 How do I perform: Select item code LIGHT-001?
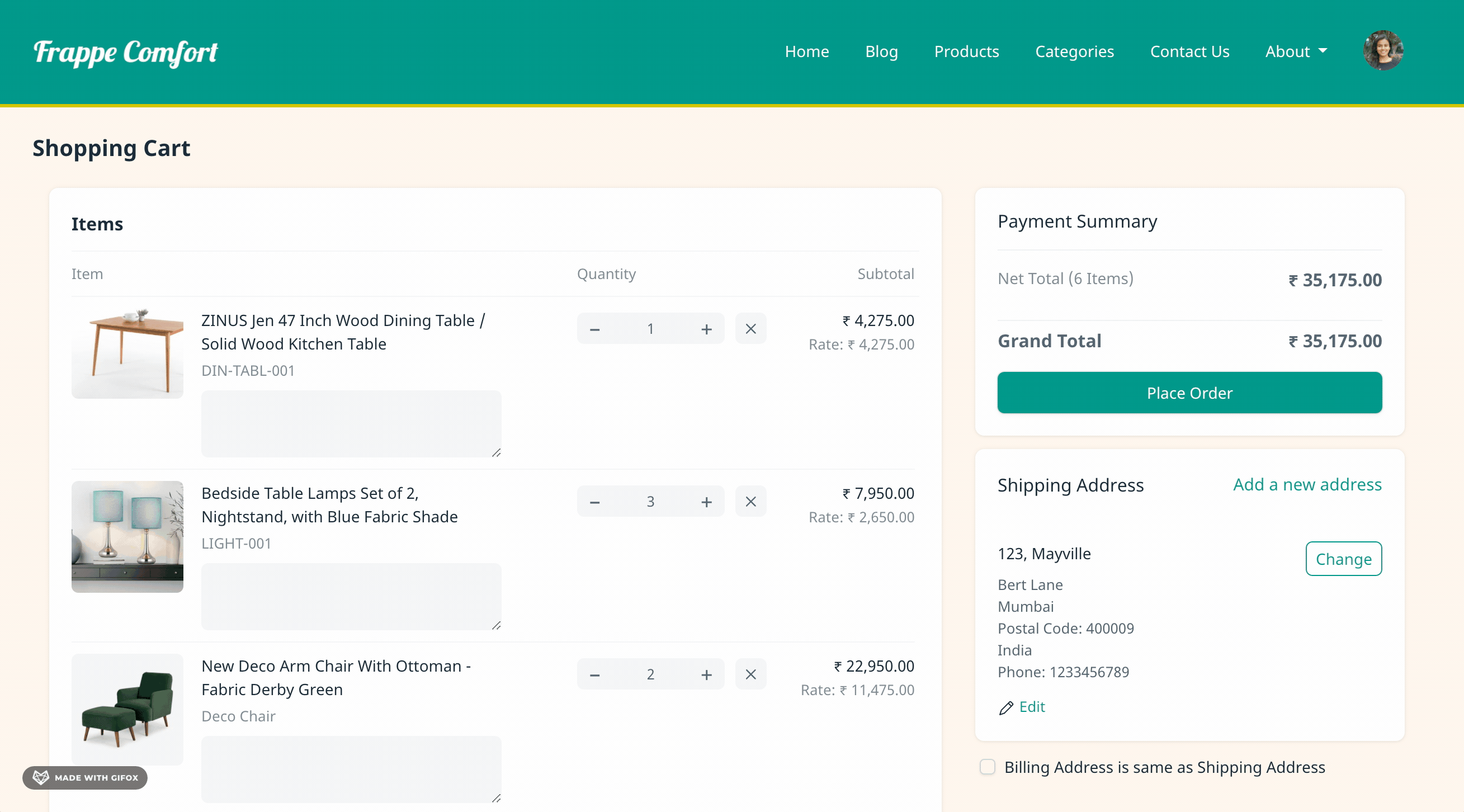(237, 544)
